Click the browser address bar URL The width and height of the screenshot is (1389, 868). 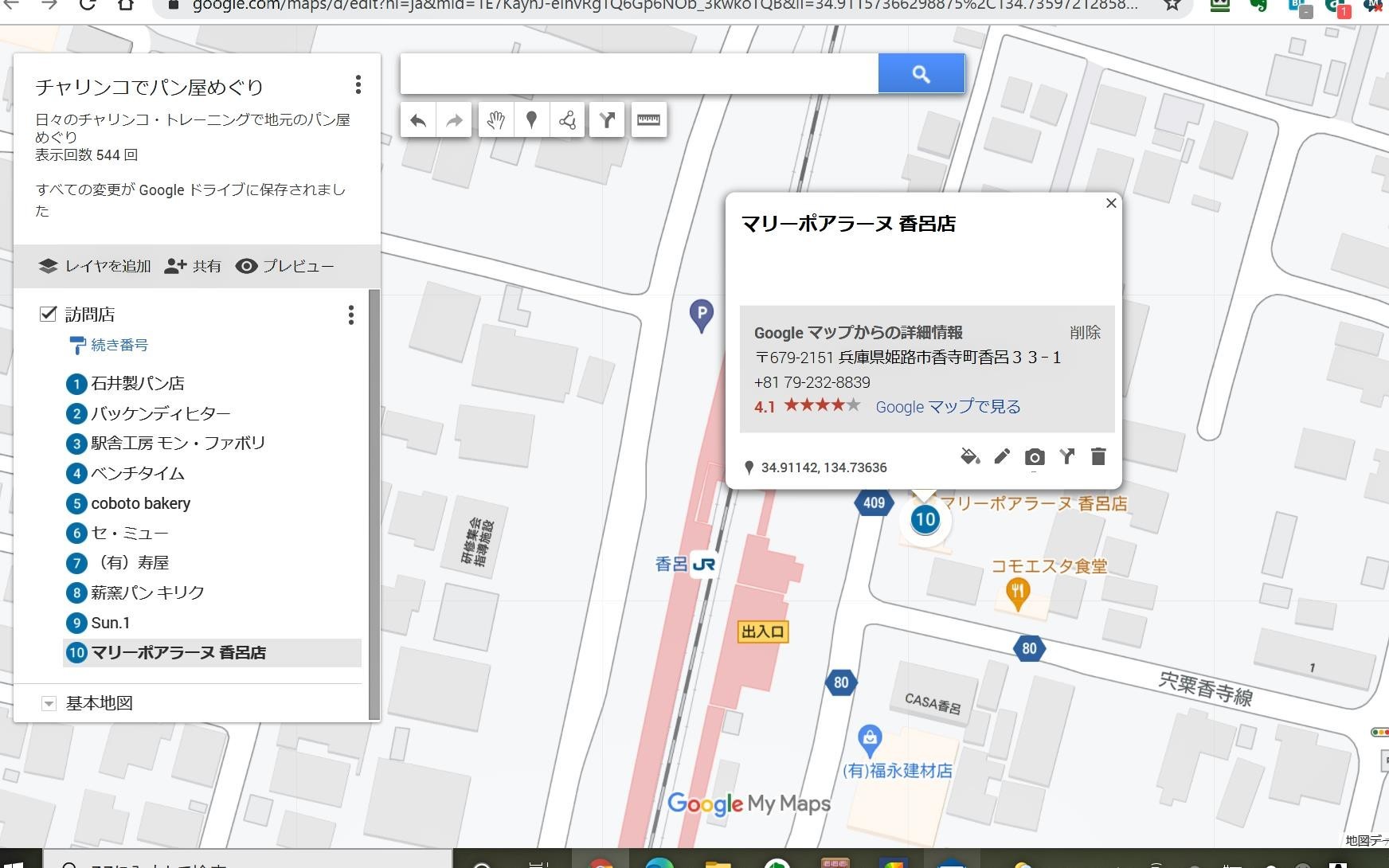pos(666,5)
